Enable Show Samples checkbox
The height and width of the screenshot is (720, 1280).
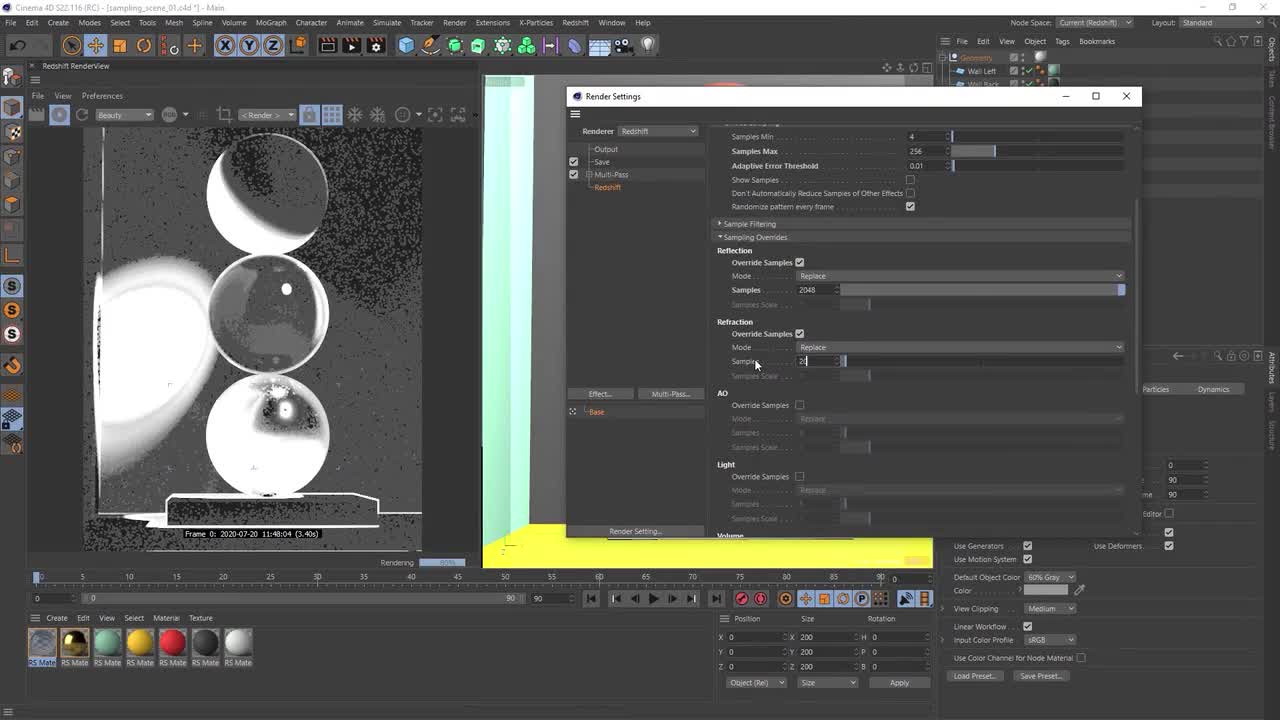click(x=910, y=180)
